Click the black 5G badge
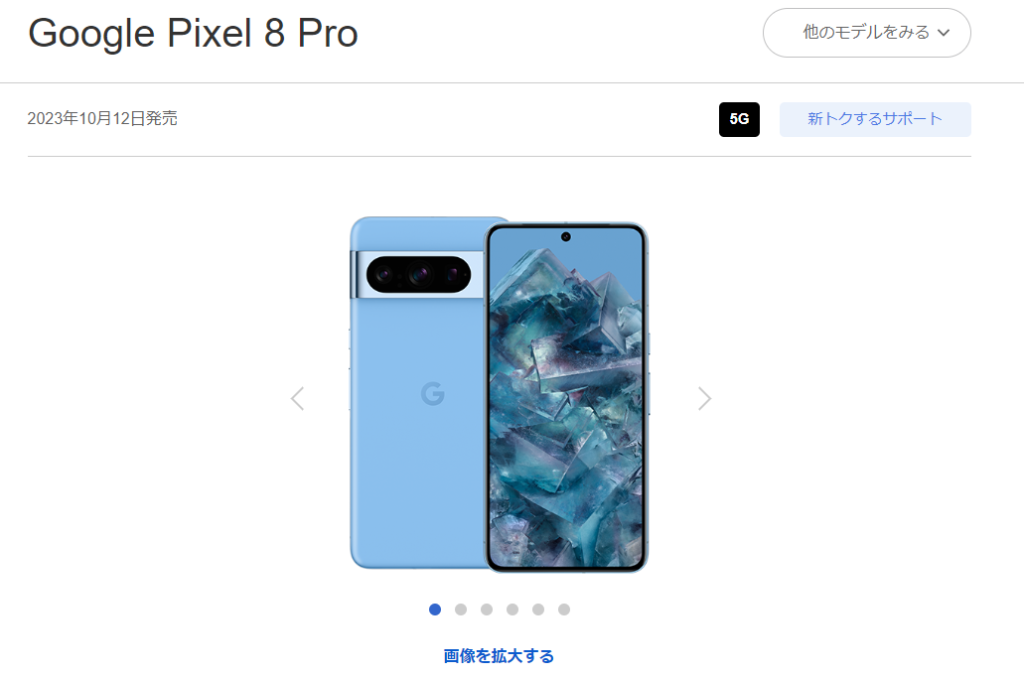Viewport: 1024px width, 677px height. (x=739, y=119)
